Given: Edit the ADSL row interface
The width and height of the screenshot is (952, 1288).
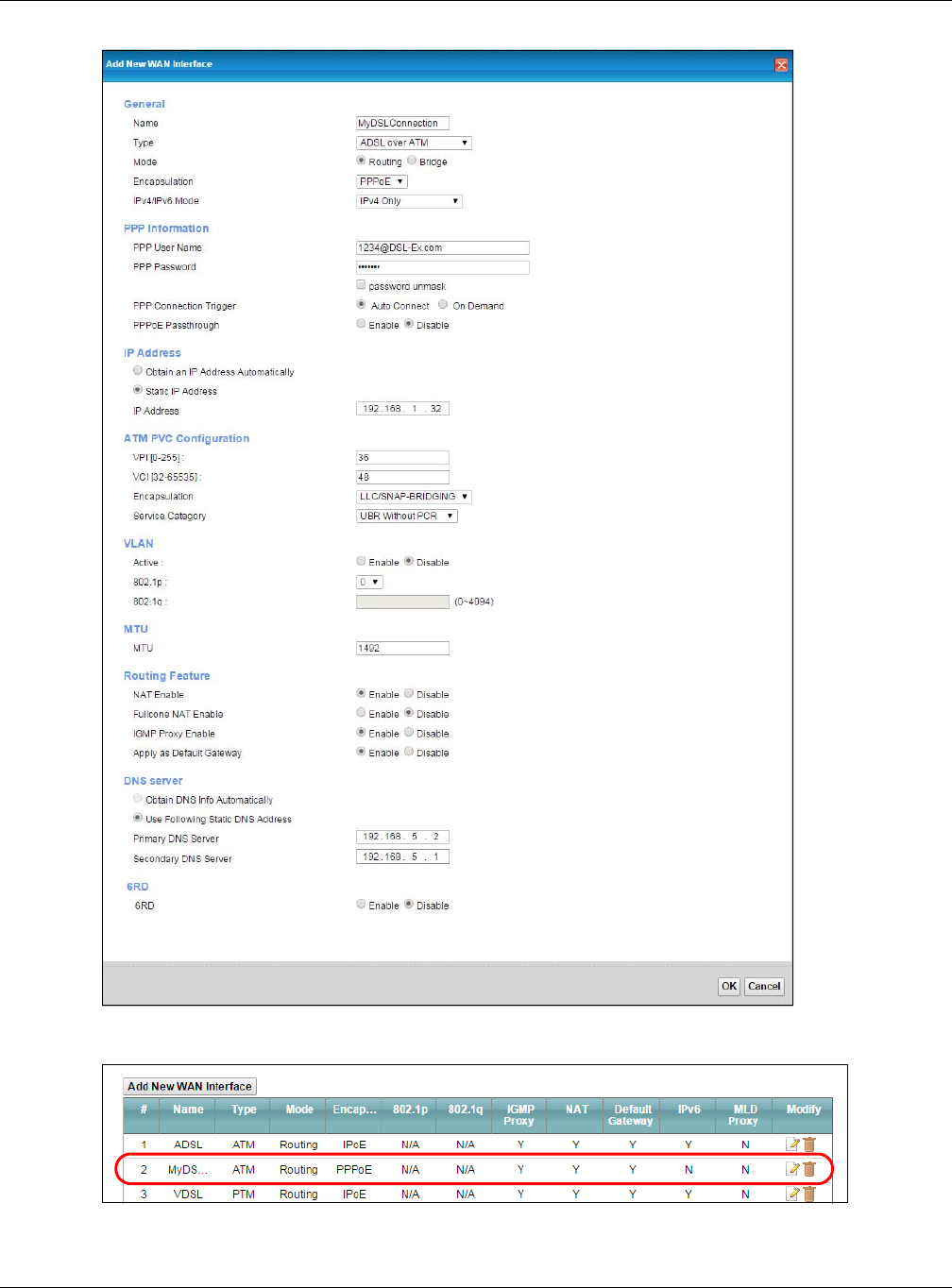Looking at the screenshot, I should [x=793, y=1144].
